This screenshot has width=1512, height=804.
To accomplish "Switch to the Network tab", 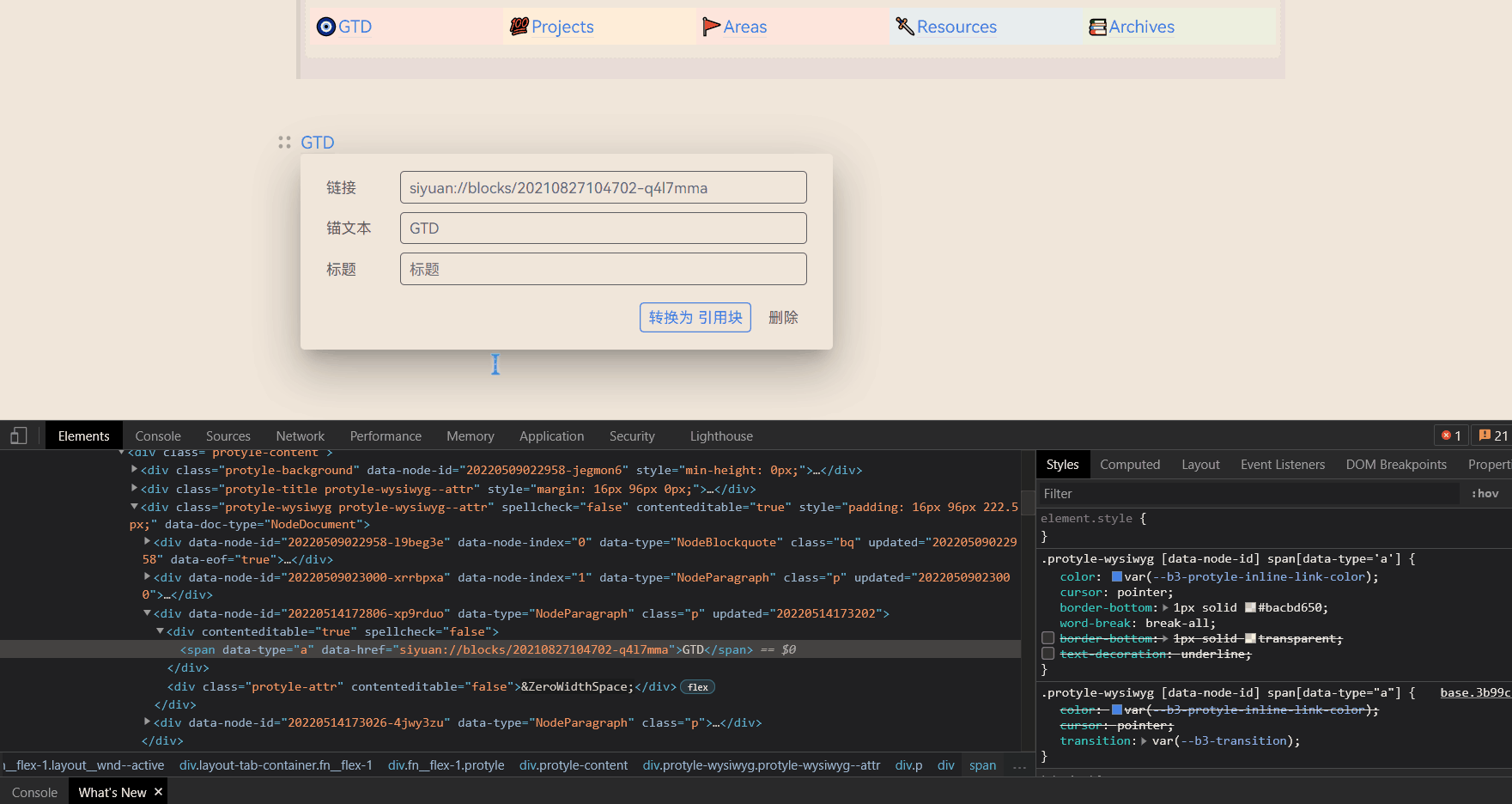I will (x=300, y=436).
